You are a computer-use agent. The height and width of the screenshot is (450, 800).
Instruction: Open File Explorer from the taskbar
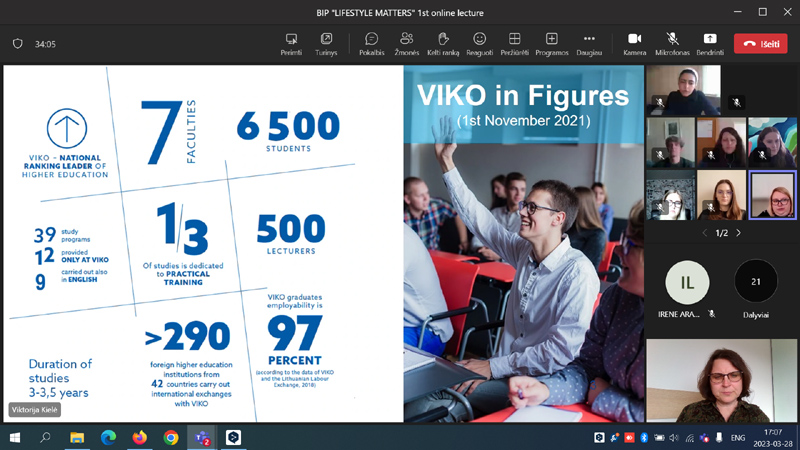(77, 438)
